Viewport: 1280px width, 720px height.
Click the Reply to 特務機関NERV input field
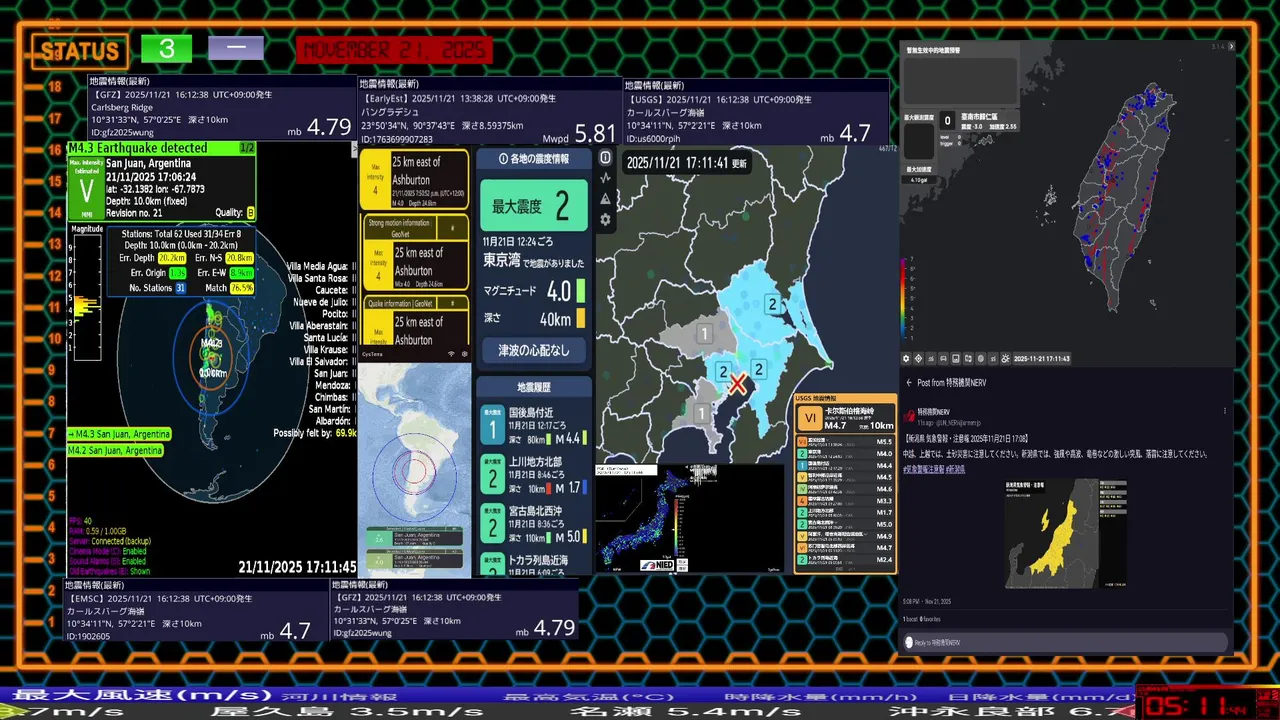[1066, 642]
